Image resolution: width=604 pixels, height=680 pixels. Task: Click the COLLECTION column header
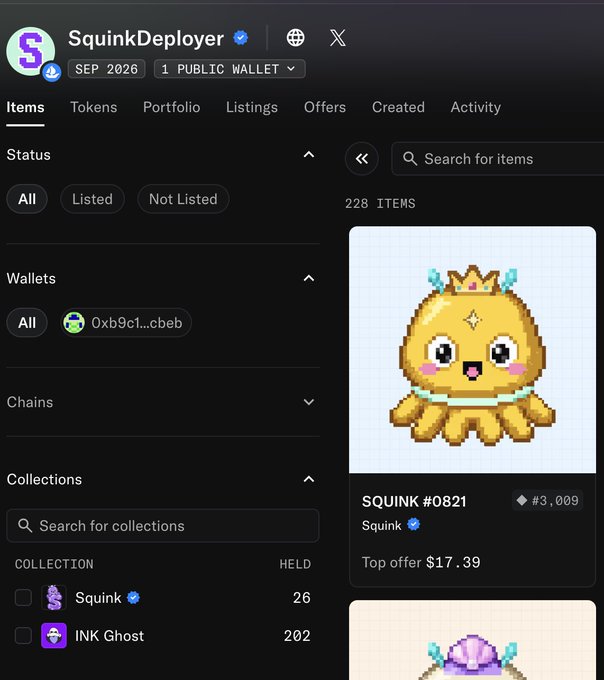point(54,564)
